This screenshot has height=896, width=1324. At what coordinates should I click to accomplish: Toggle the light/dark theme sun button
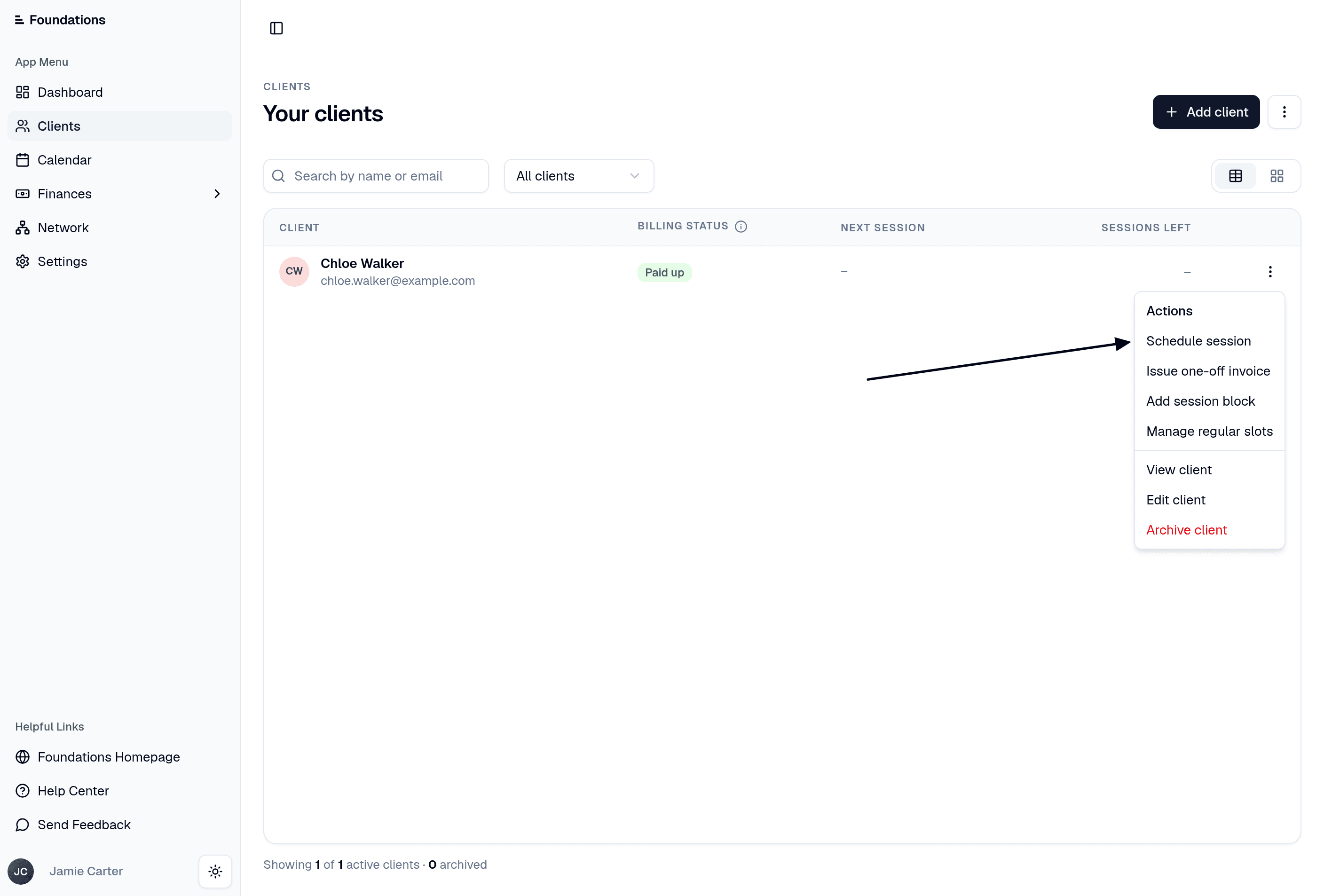[215, 871]
